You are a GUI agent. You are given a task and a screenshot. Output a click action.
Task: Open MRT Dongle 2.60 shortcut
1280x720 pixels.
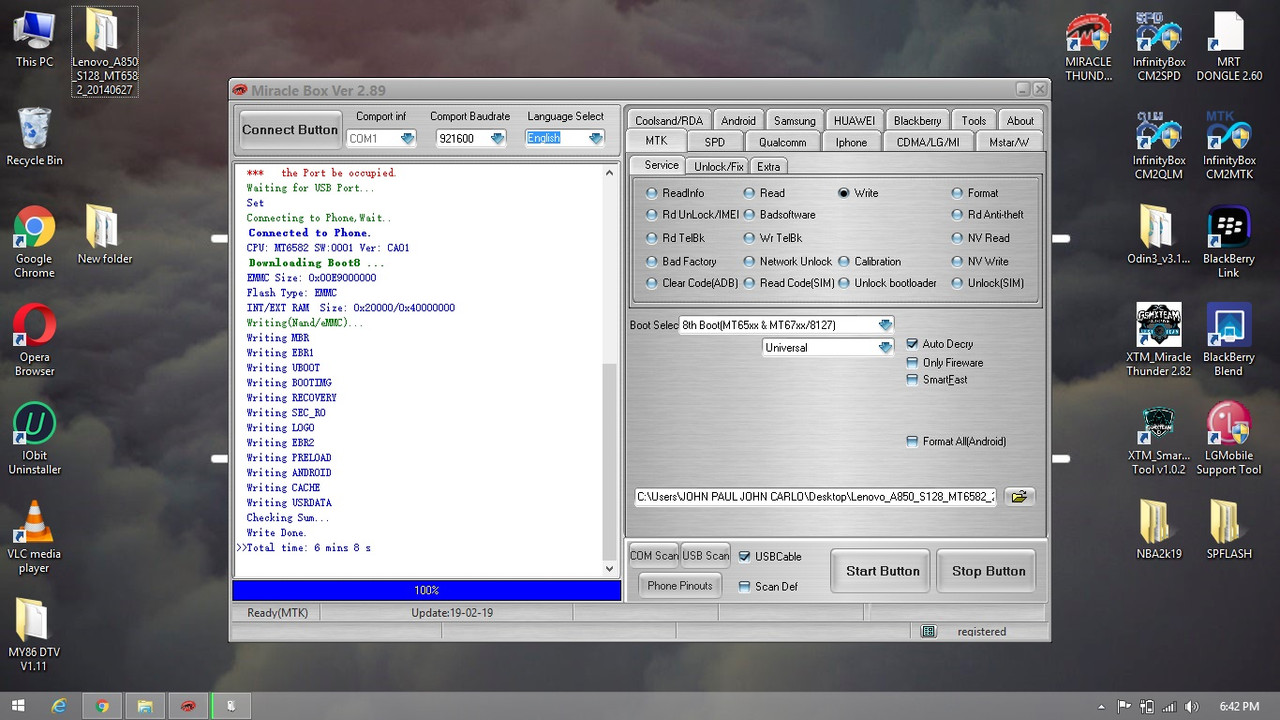tap(1229, 48)
